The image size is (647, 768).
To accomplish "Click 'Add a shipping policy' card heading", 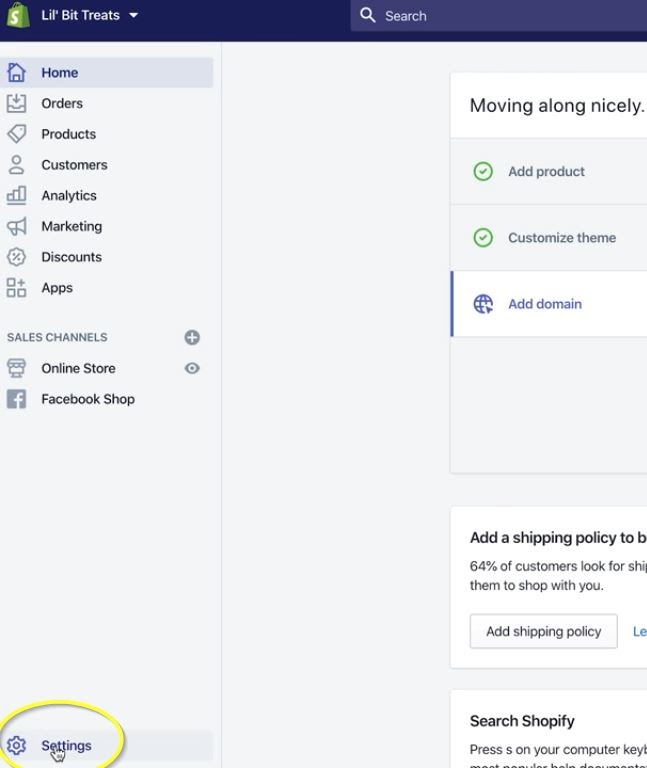I will [558, 538].
